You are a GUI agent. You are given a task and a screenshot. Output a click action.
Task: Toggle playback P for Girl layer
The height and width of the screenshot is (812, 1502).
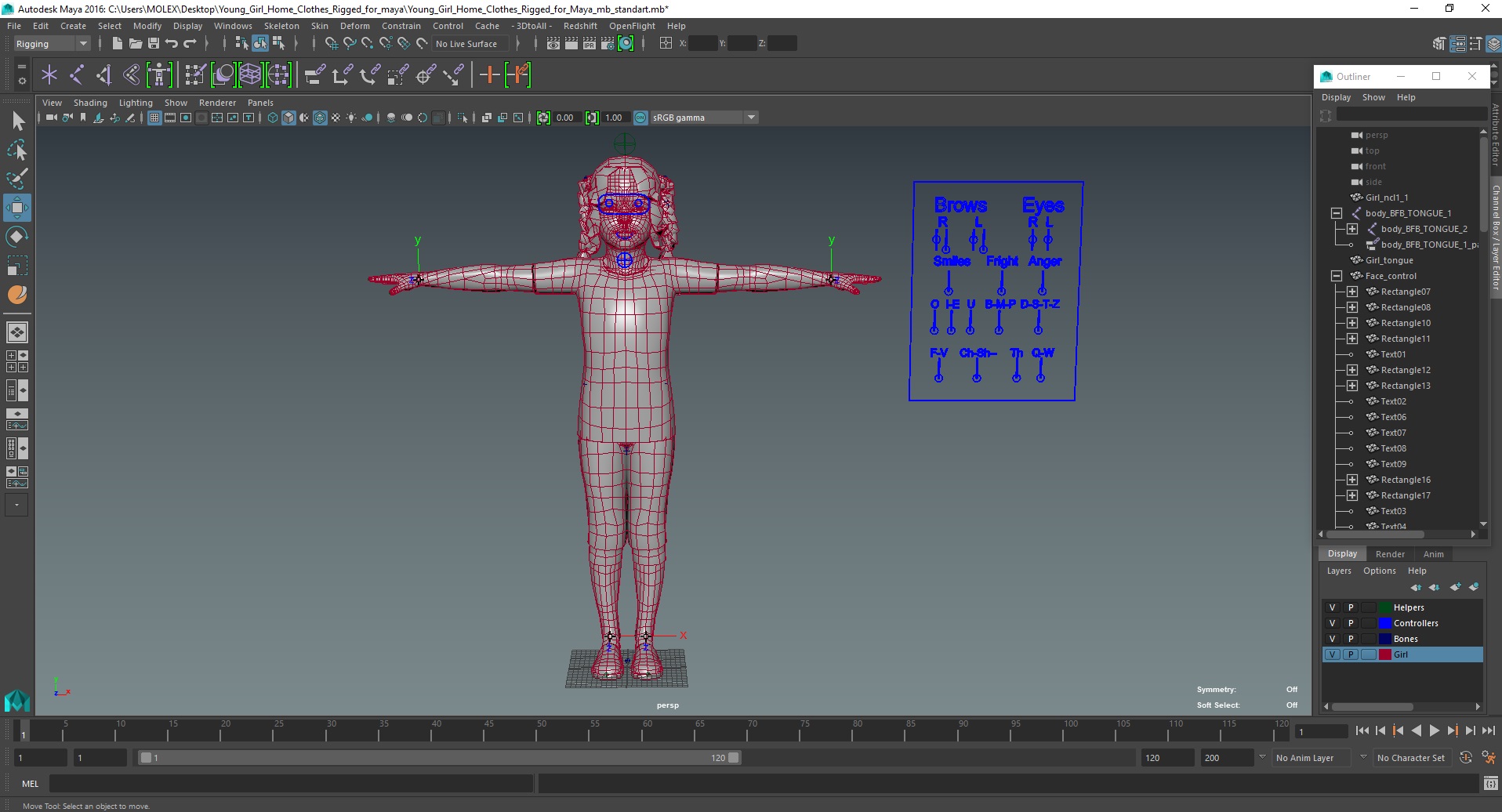[1351, 654]
